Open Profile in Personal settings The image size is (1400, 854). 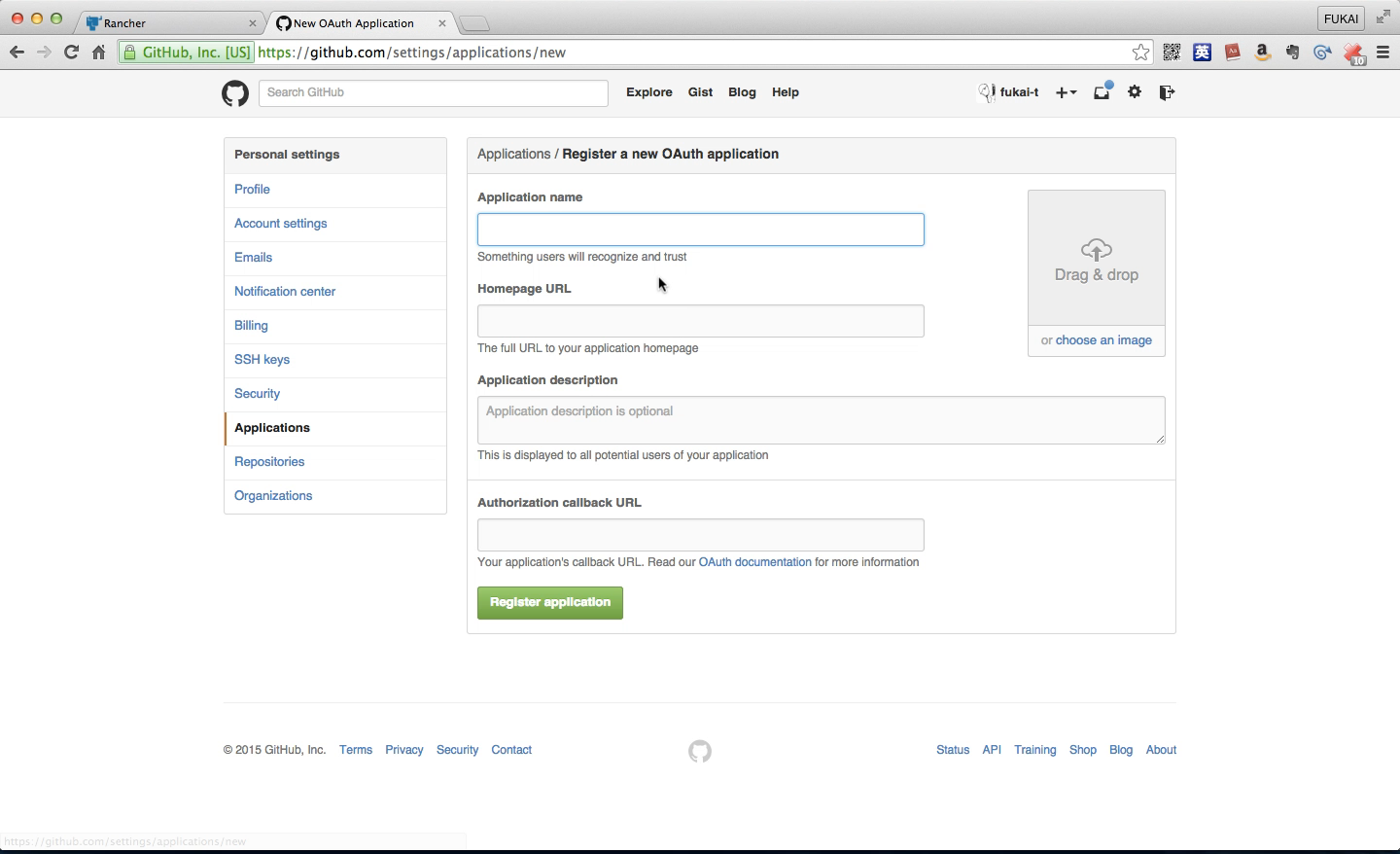[335, 190]
